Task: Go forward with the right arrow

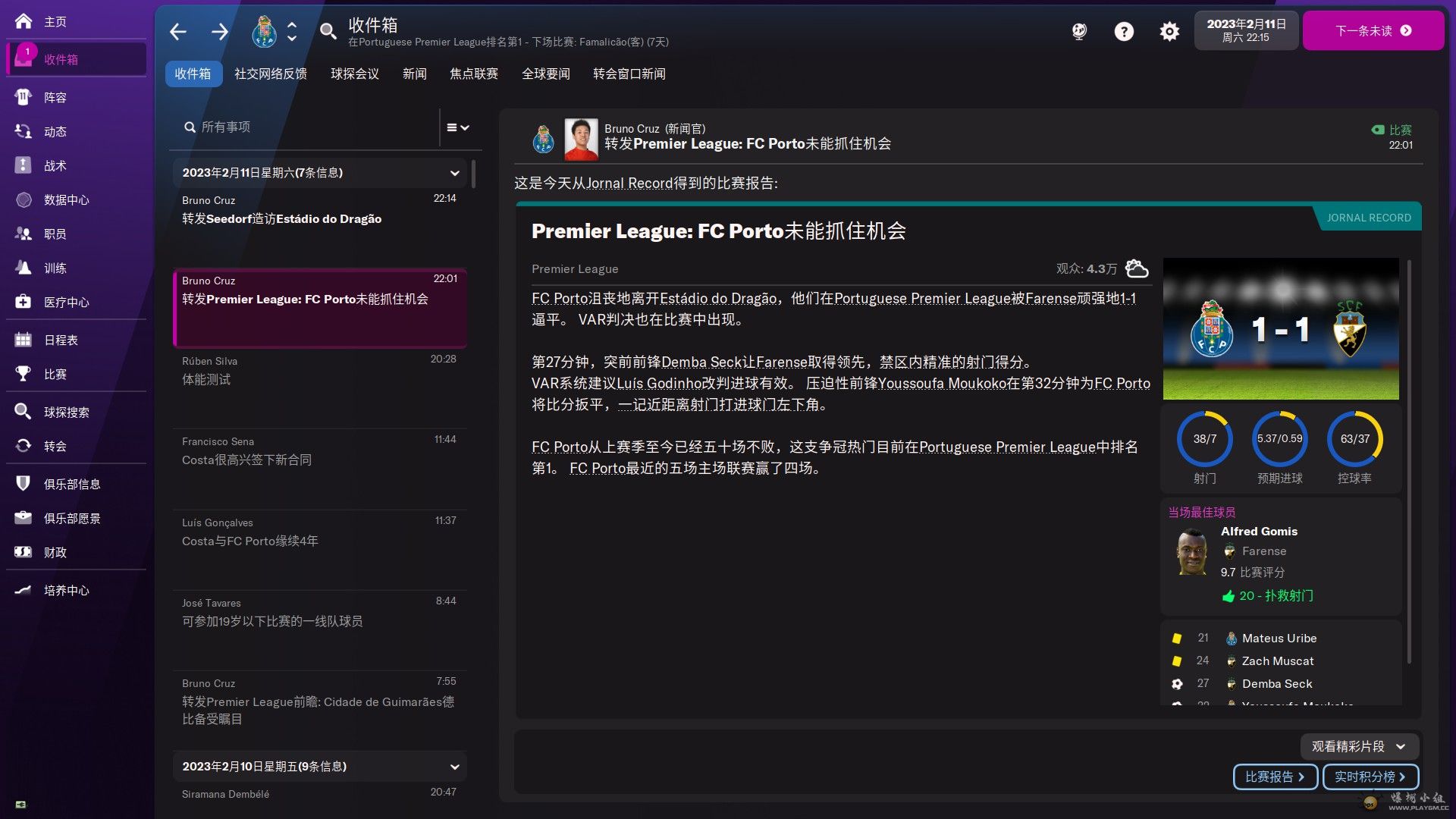Action: [x=220, y=31]
